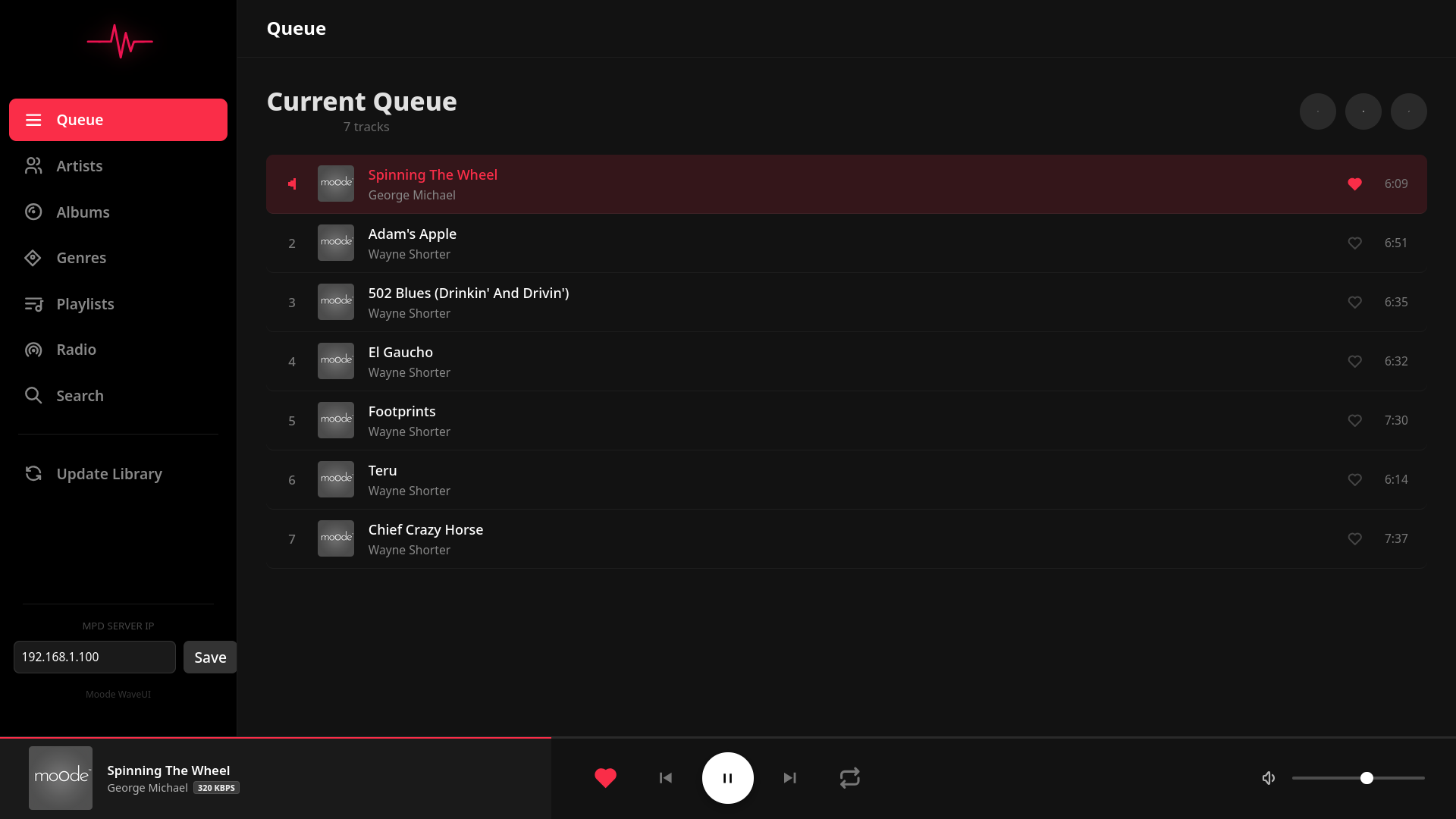Screen dimensions: 1456x819
Task: Open the Albums section
Action: click(x=83, y=212)
